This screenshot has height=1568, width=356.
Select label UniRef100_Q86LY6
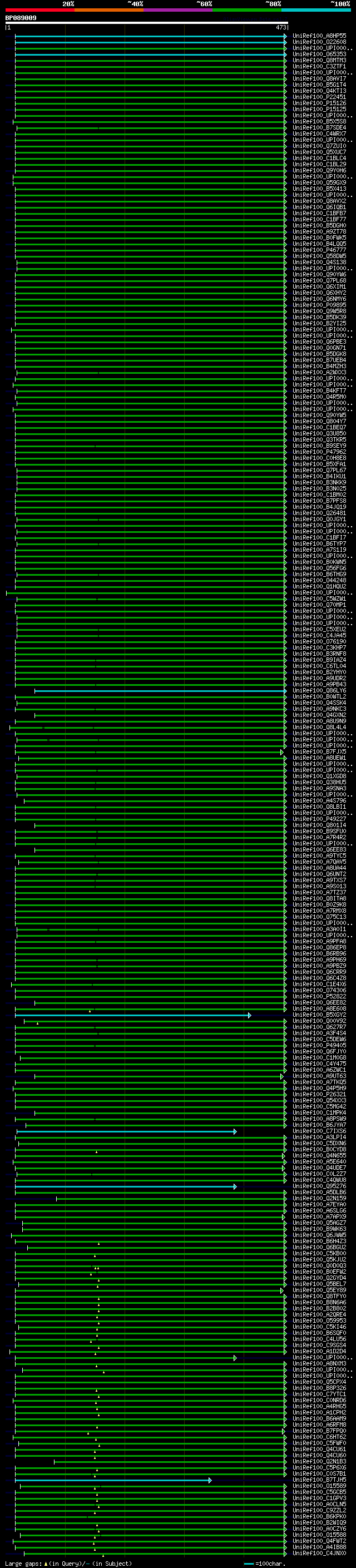[319, 691]
